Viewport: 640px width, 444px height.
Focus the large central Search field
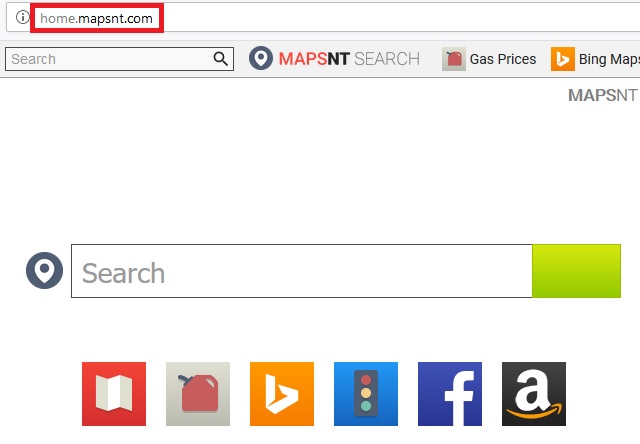click(302, 271)
